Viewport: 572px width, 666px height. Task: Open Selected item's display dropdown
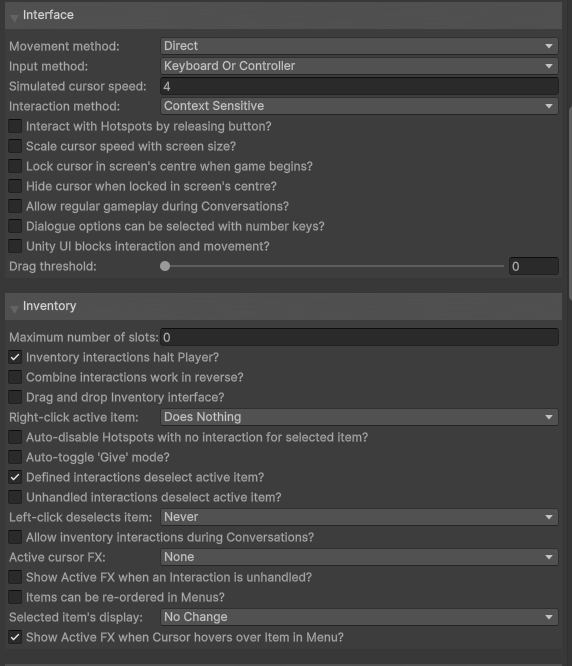coord(359,617)
